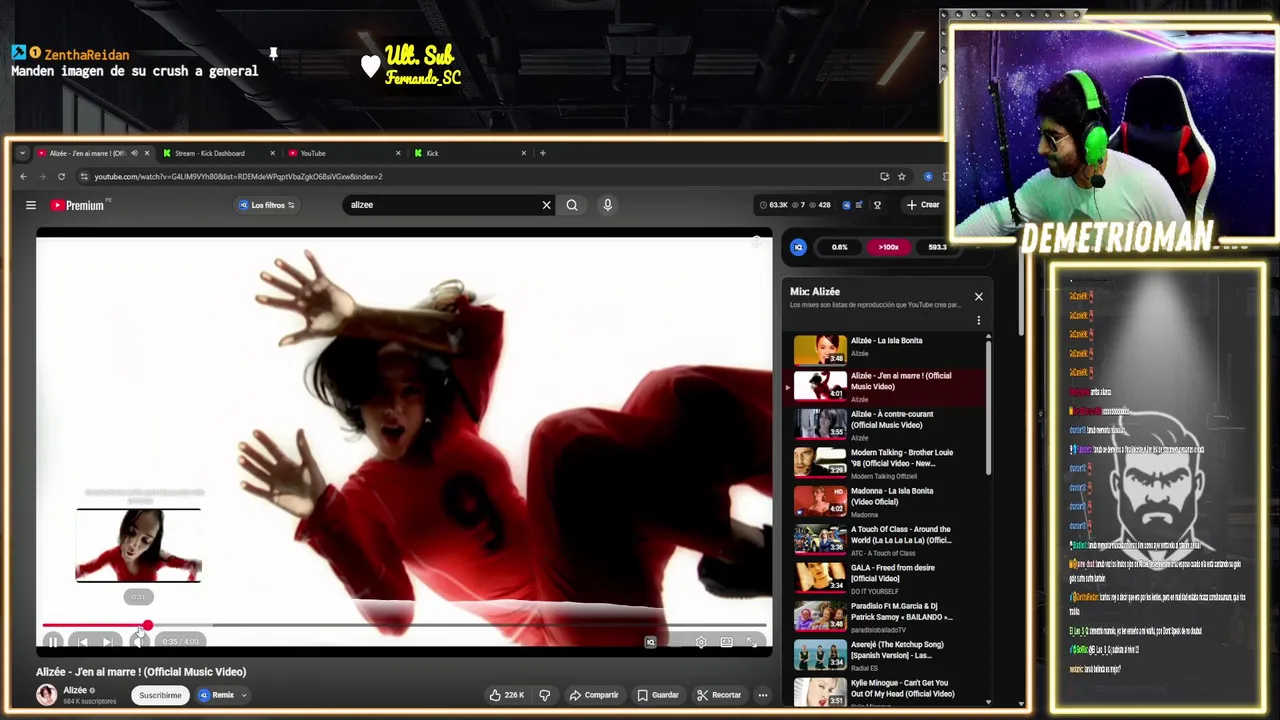Screen dimensions: 1280x720
Task: Mute the video player volume
Action: point(139,642)
